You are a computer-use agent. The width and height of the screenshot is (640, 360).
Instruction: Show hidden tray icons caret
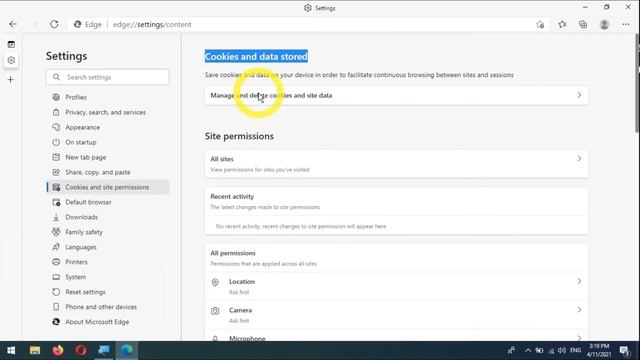tap(528, 350)
